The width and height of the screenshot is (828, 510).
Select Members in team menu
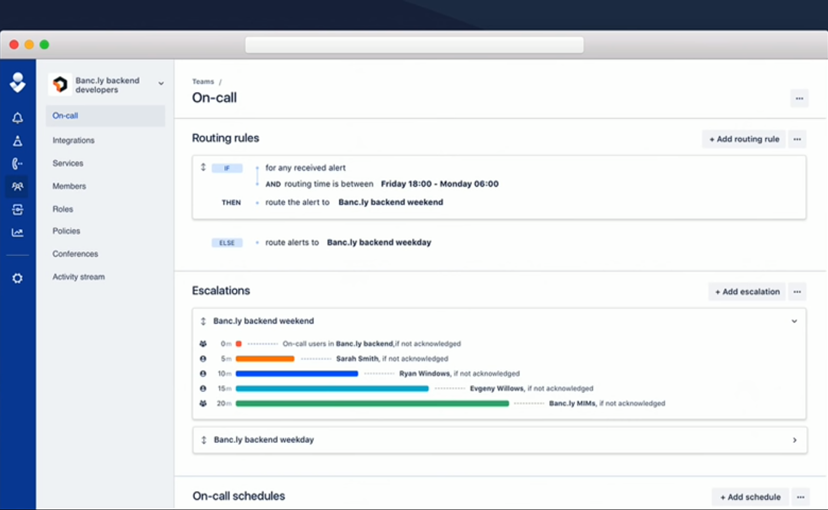tap(69, 186)
